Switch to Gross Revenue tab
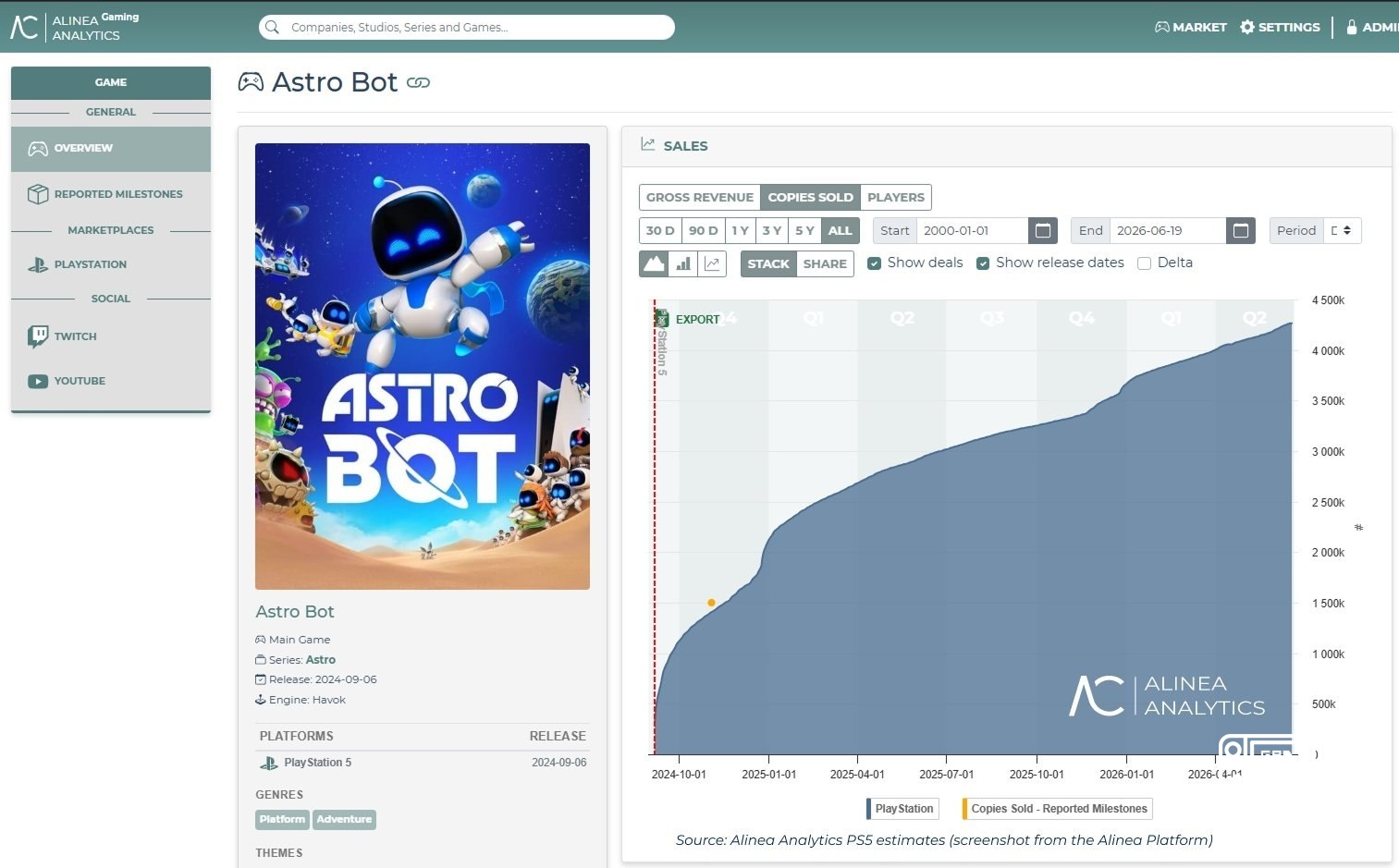1399x868 pixels. tap(699, 197)
